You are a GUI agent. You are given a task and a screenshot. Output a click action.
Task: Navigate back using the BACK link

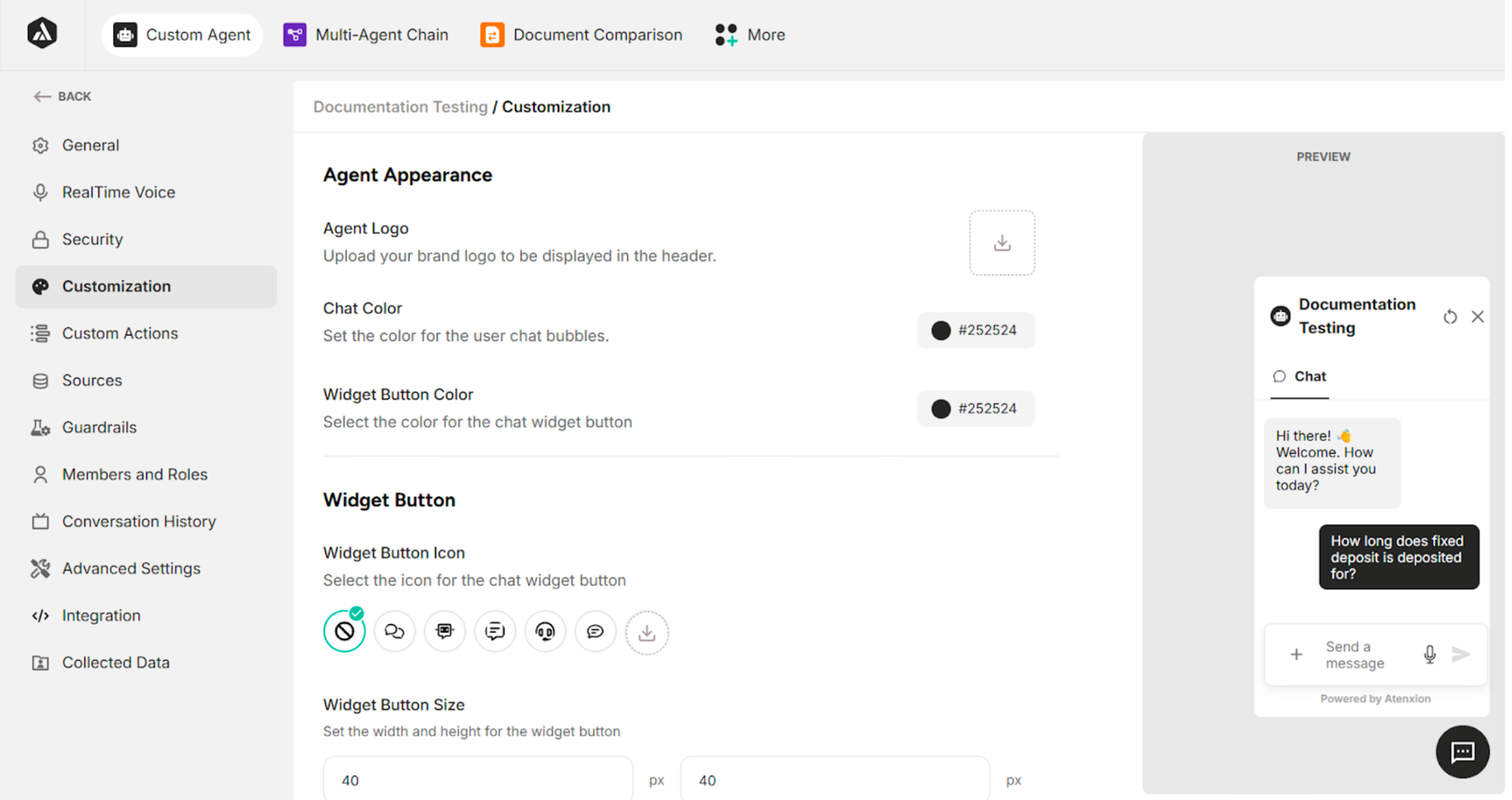[62, 96]
